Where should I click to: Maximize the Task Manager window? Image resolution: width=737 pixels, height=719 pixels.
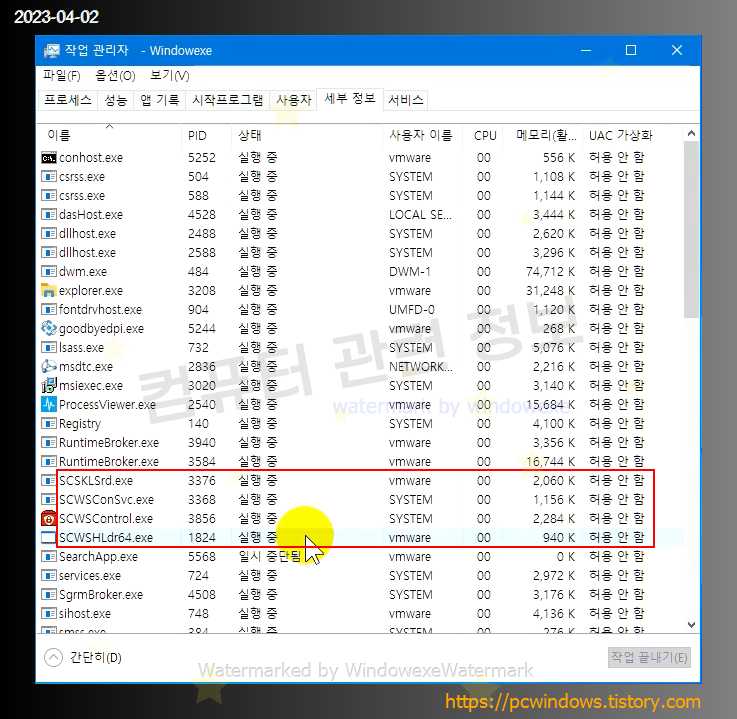pos(631,50)
